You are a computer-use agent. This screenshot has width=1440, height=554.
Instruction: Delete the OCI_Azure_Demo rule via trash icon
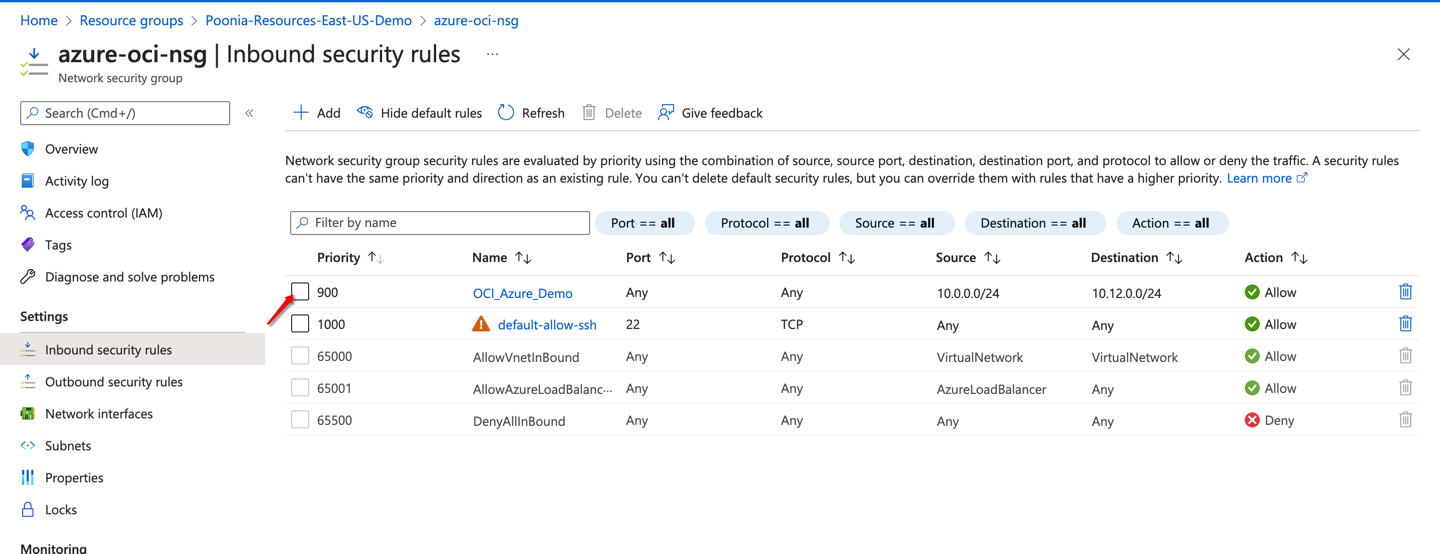1405,292
